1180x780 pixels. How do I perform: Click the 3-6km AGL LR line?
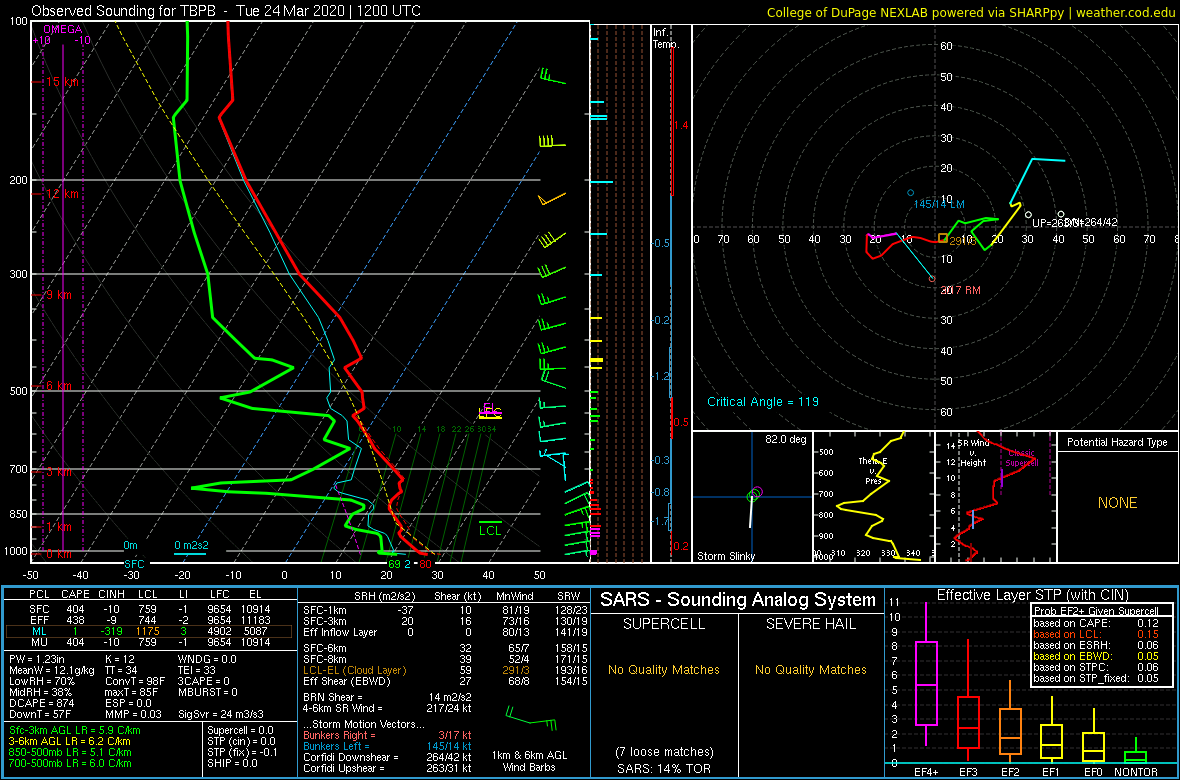pyautogui.click(x=69, y=741)
